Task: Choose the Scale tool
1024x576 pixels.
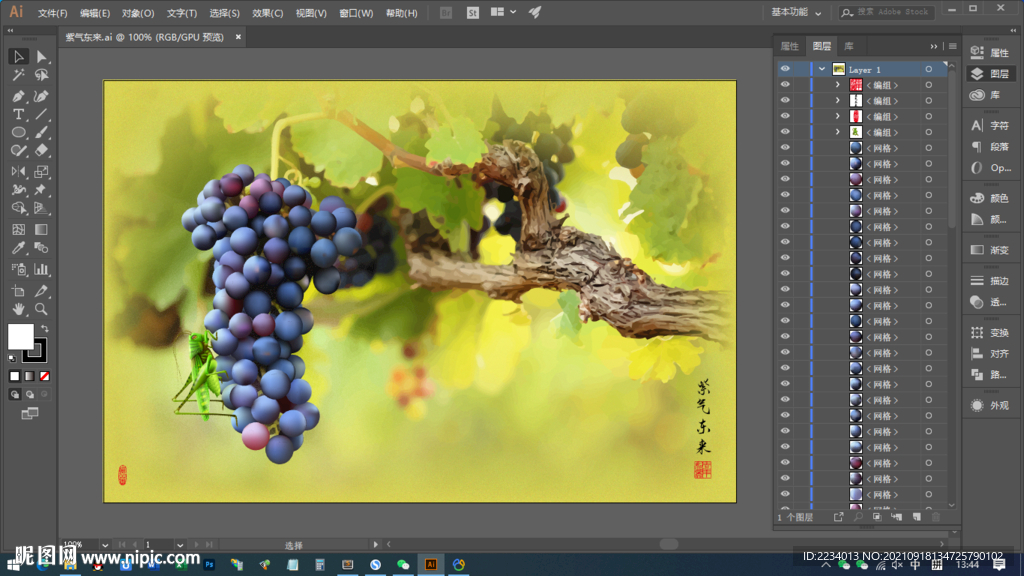Action: (41, 172)
